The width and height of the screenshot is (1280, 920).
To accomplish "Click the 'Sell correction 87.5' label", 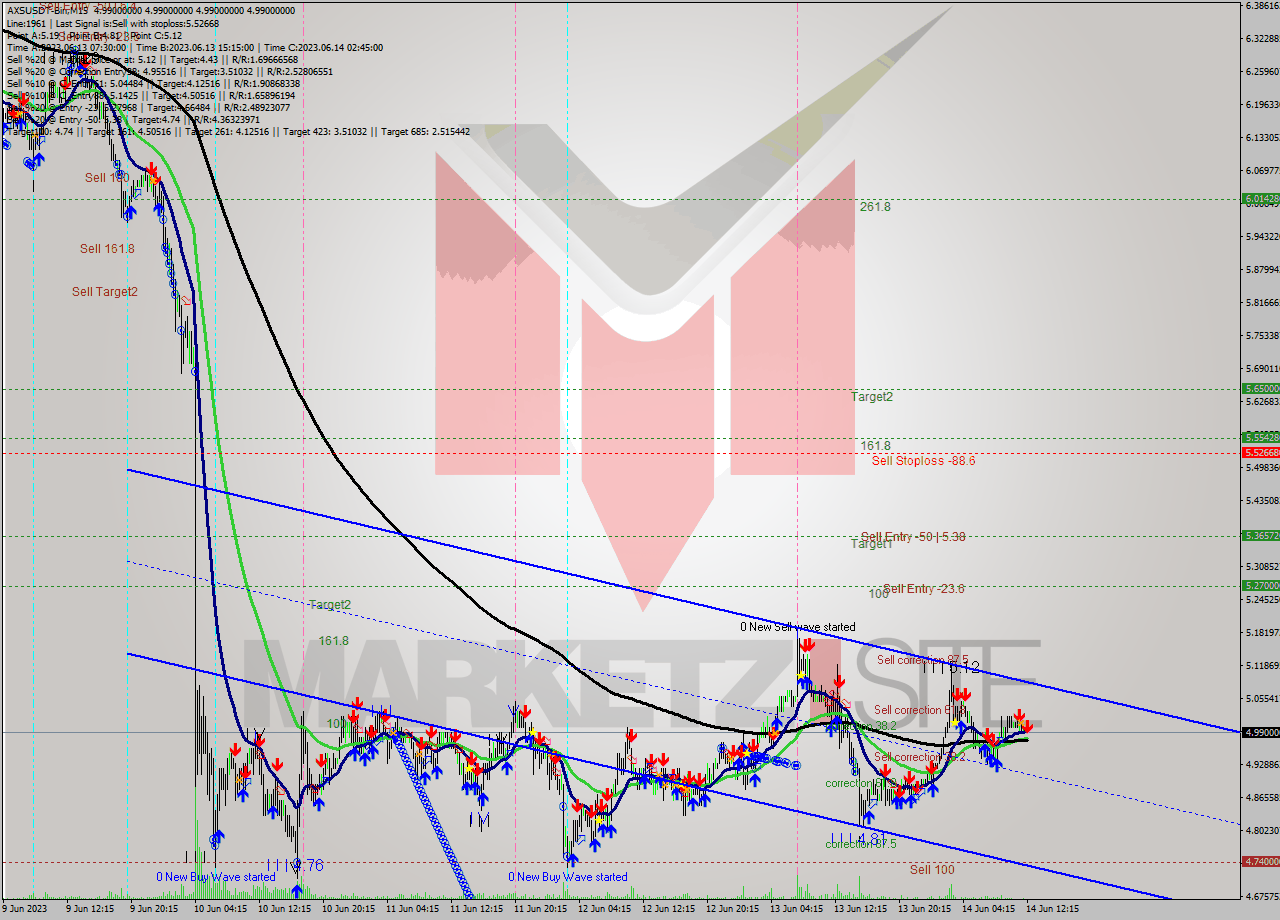I will 923,660.
